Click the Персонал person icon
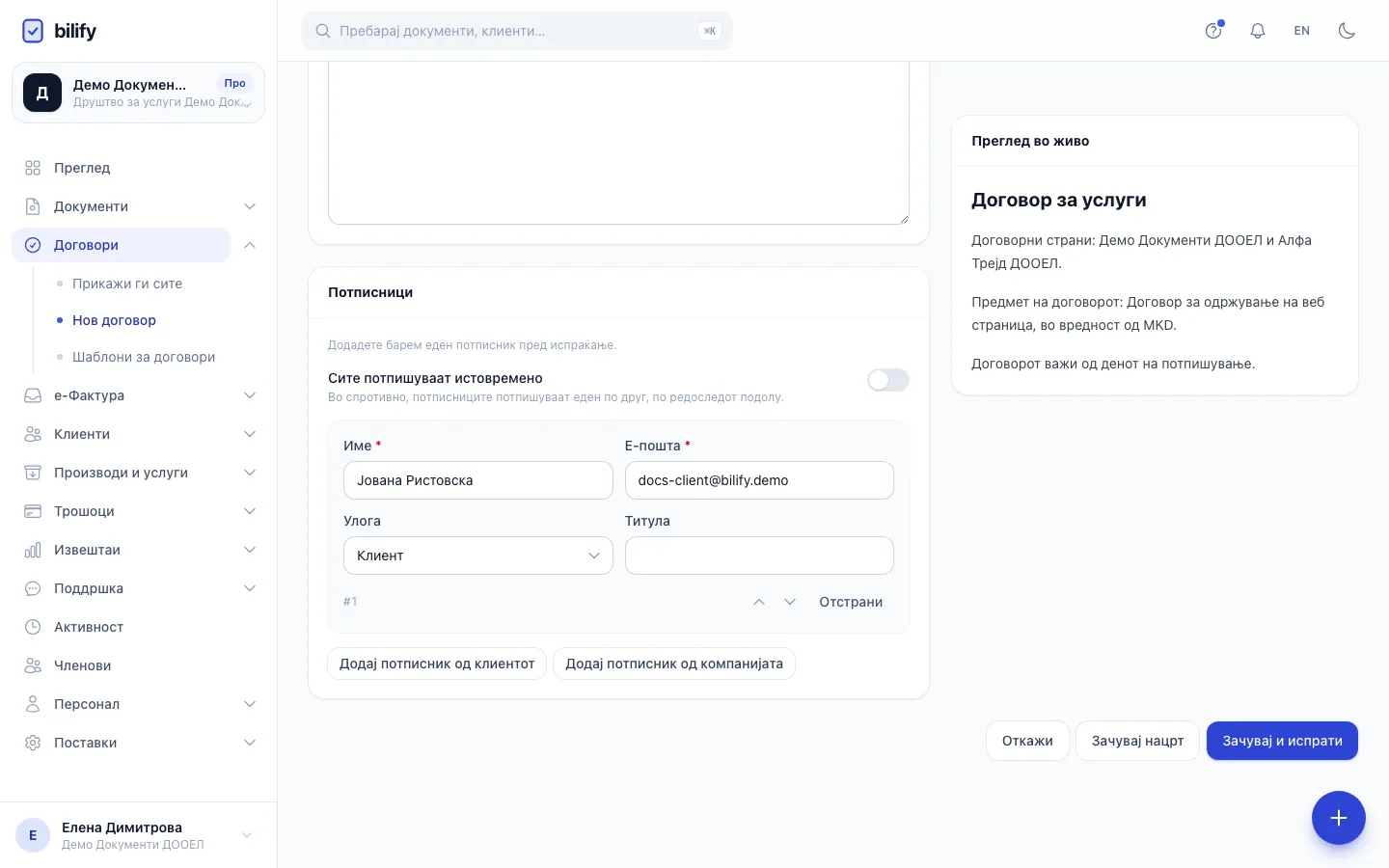The height and width of the screenshot is (868, 1389). click(33, 704)
